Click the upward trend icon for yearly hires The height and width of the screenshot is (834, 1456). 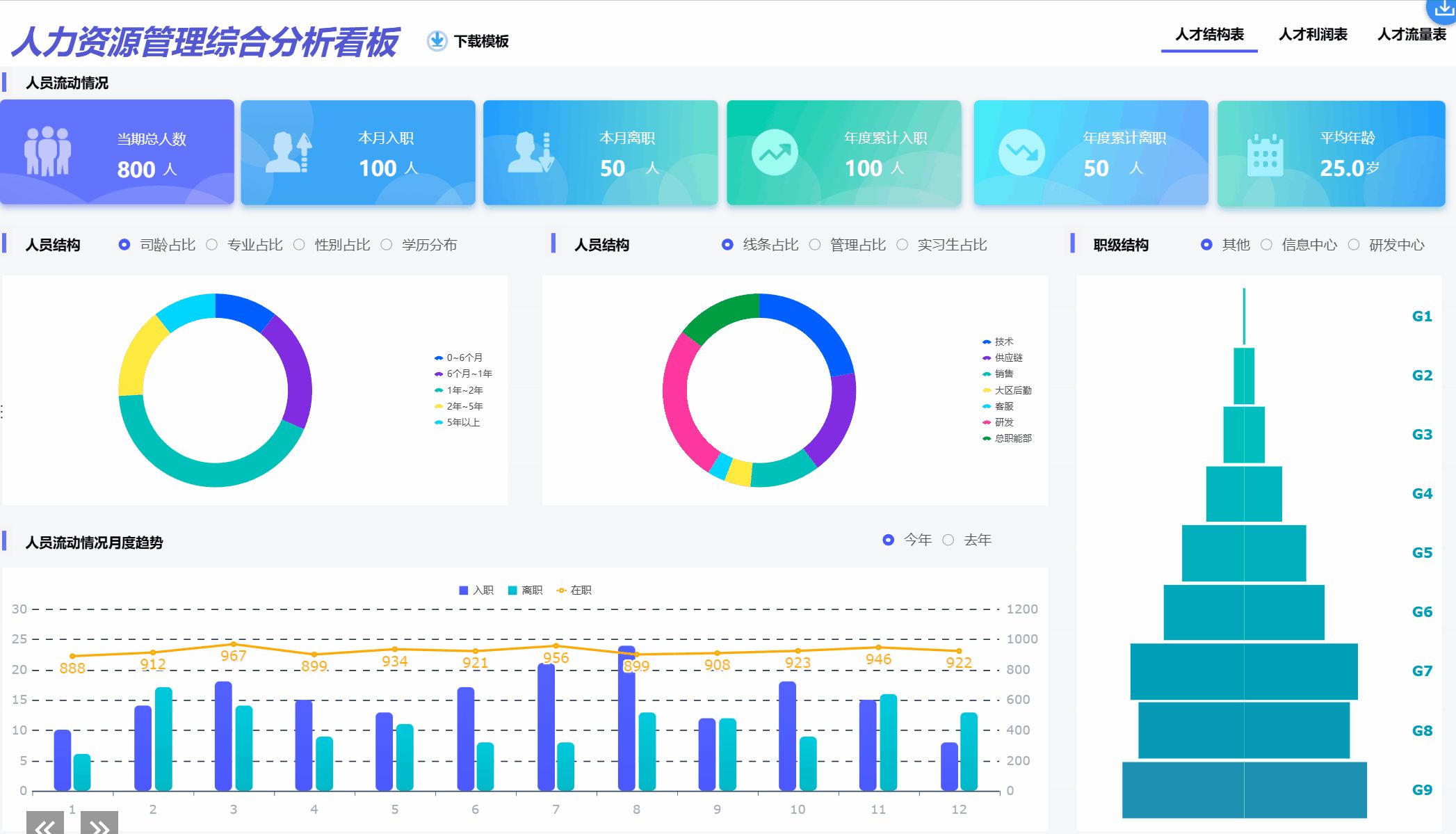tap(774, 152)
